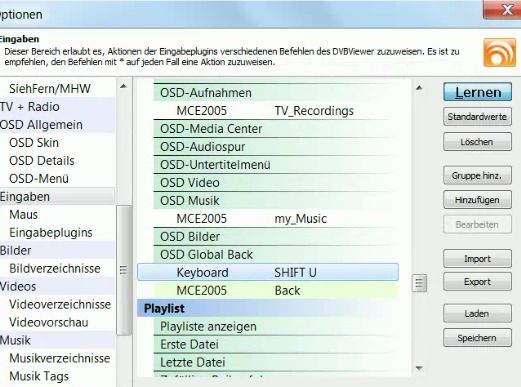The width and height of the screenshot is (521, 387).
Task: Click the Hinzufügen button
Action: [477, 200]
